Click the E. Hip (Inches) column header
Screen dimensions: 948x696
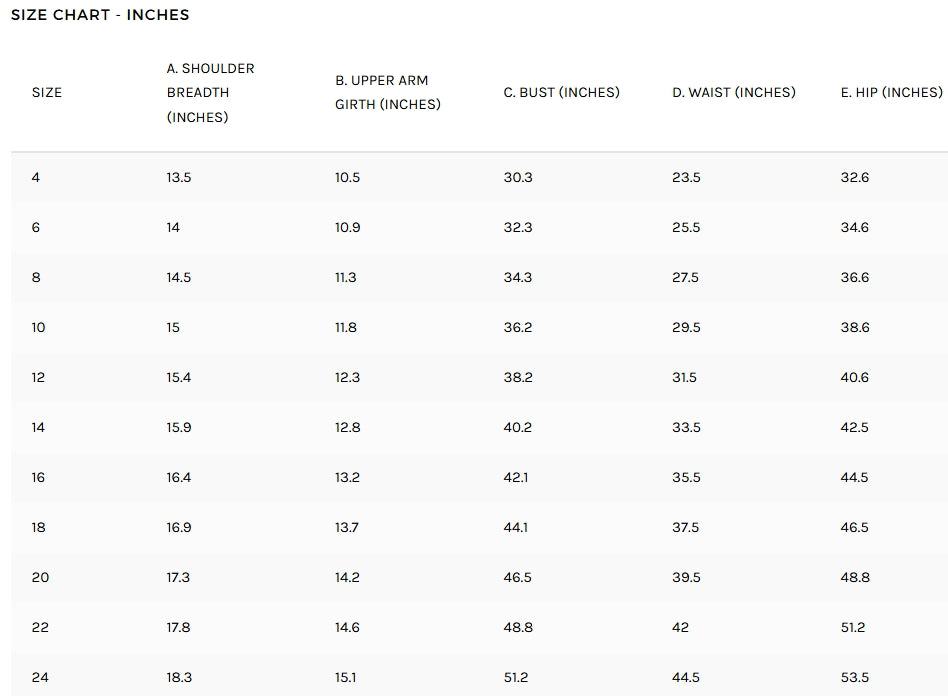coord(891,92)
